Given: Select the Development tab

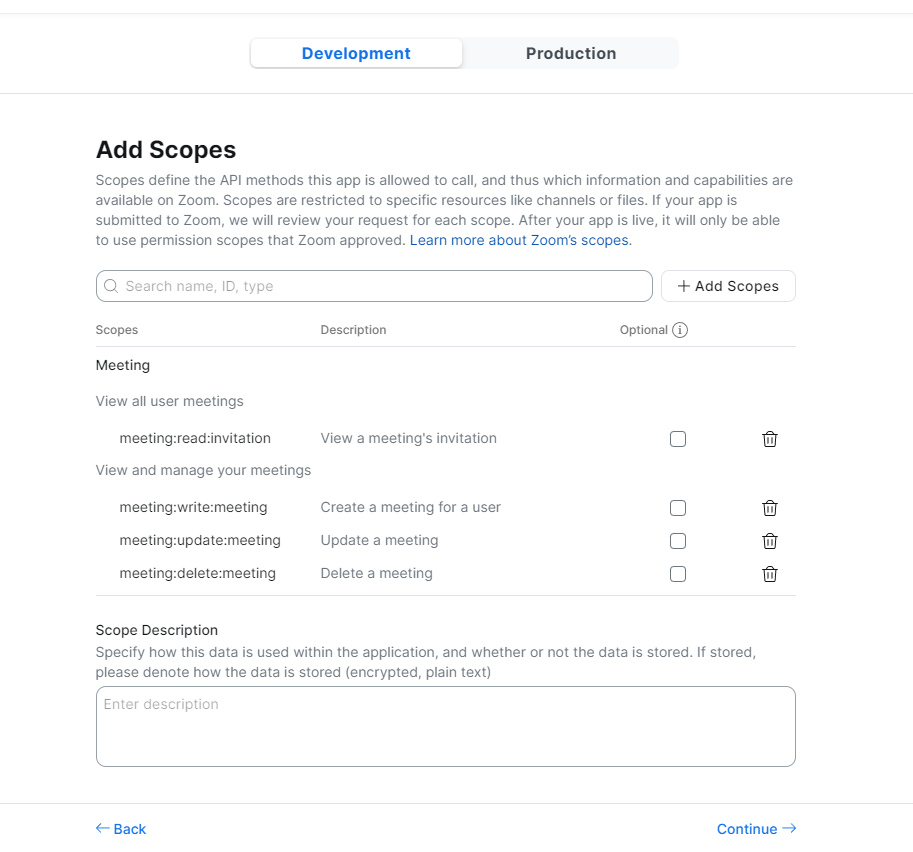Looking at the screenshot, I should pos(356,54).
